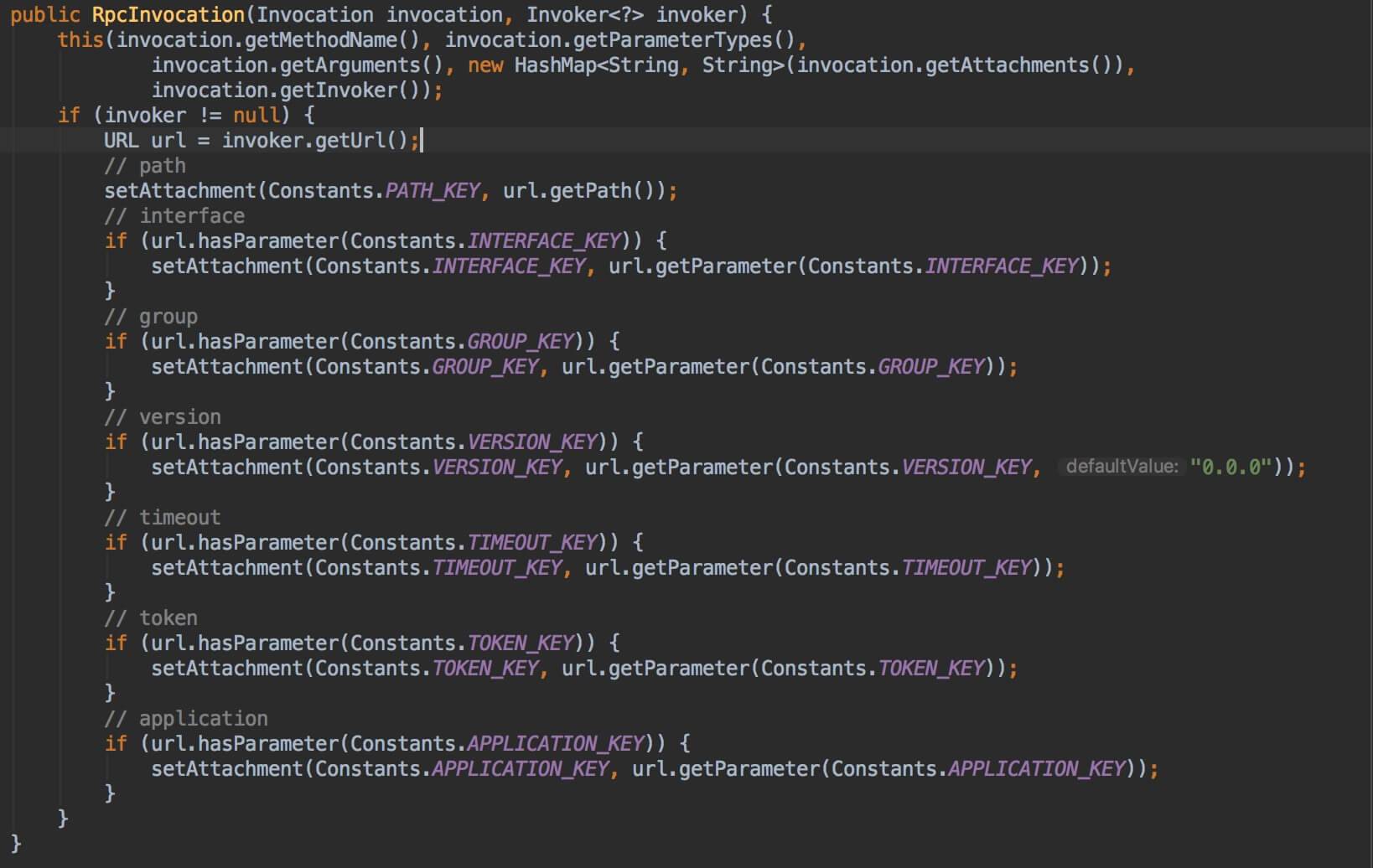Viewport: 1373px width, 868px height.
Task: Click the HashMap class name
Action: click(555, 65)
